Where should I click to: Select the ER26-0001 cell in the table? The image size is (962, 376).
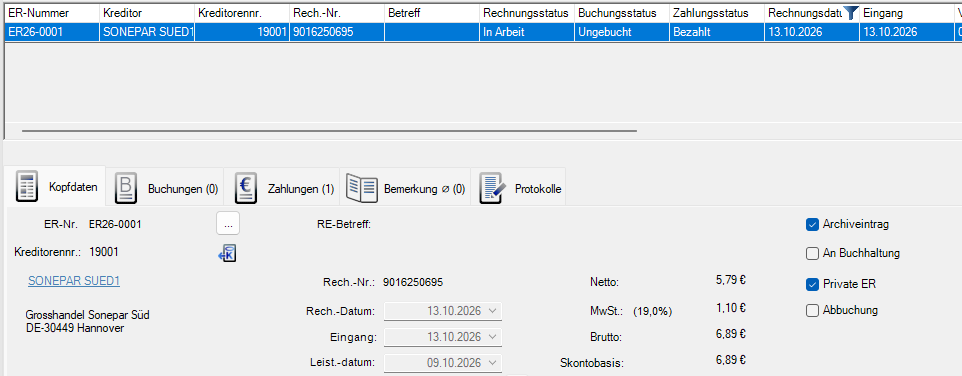52,33
